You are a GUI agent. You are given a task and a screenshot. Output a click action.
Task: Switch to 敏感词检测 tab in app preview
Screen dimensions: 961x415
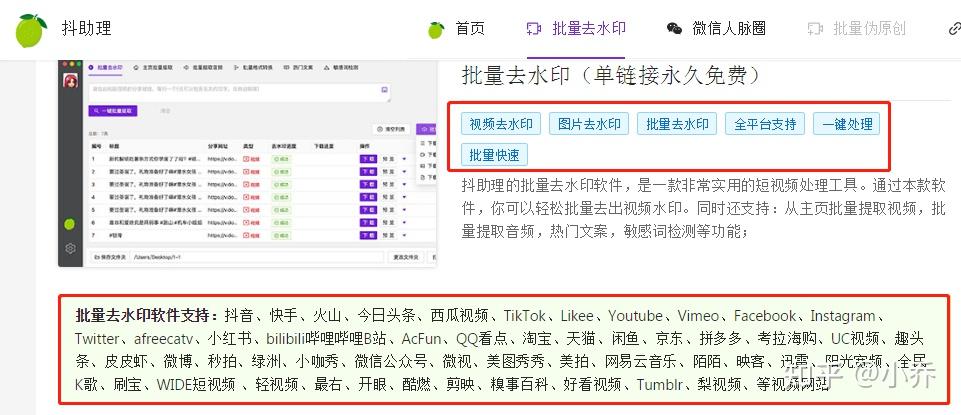point(341,67)
